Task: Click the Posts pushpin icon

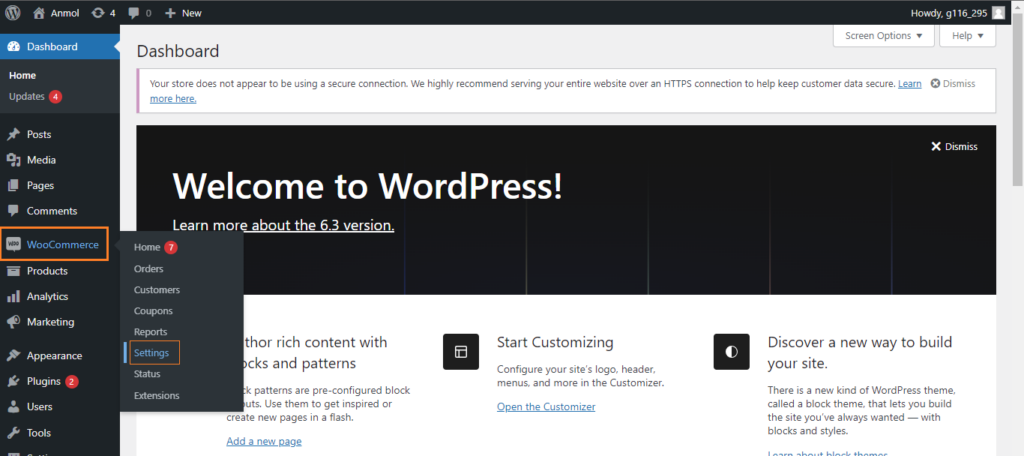Action: [x=13, y=135]
